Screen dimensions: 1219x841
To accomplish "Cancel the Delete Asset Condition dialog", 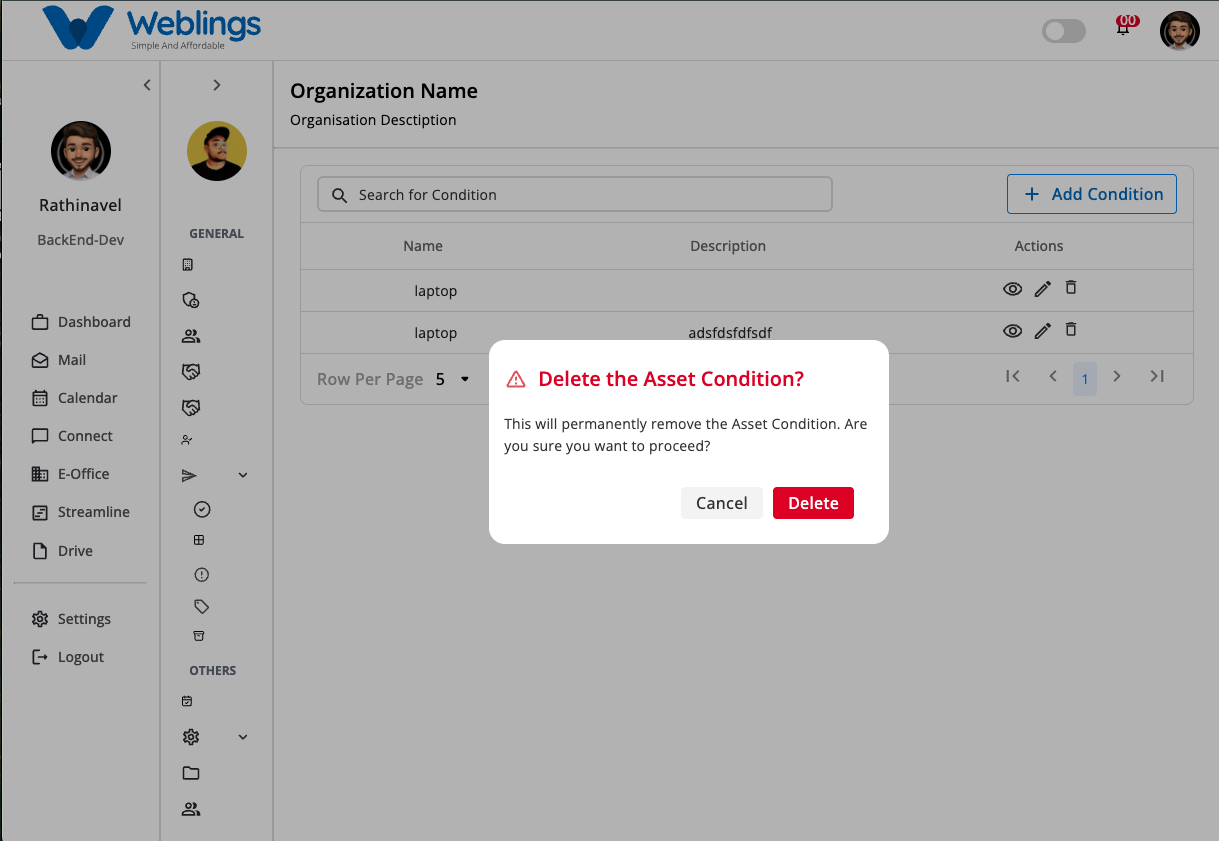I will [722, 503].
